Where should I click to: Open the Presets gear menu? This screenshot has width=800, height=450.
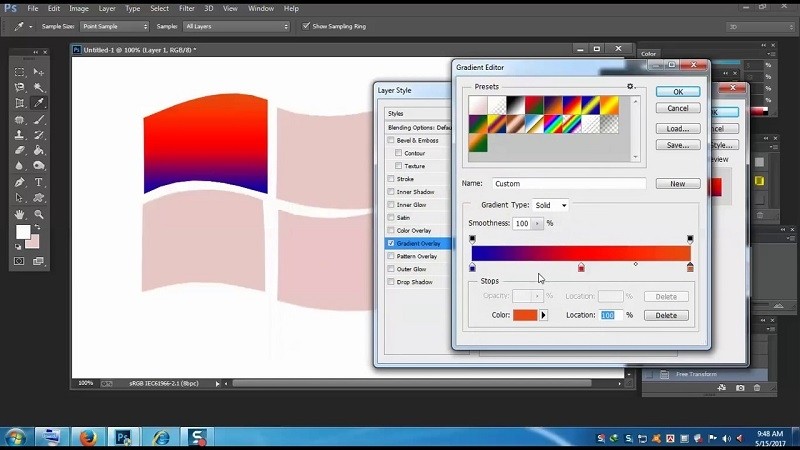(631, 86)
